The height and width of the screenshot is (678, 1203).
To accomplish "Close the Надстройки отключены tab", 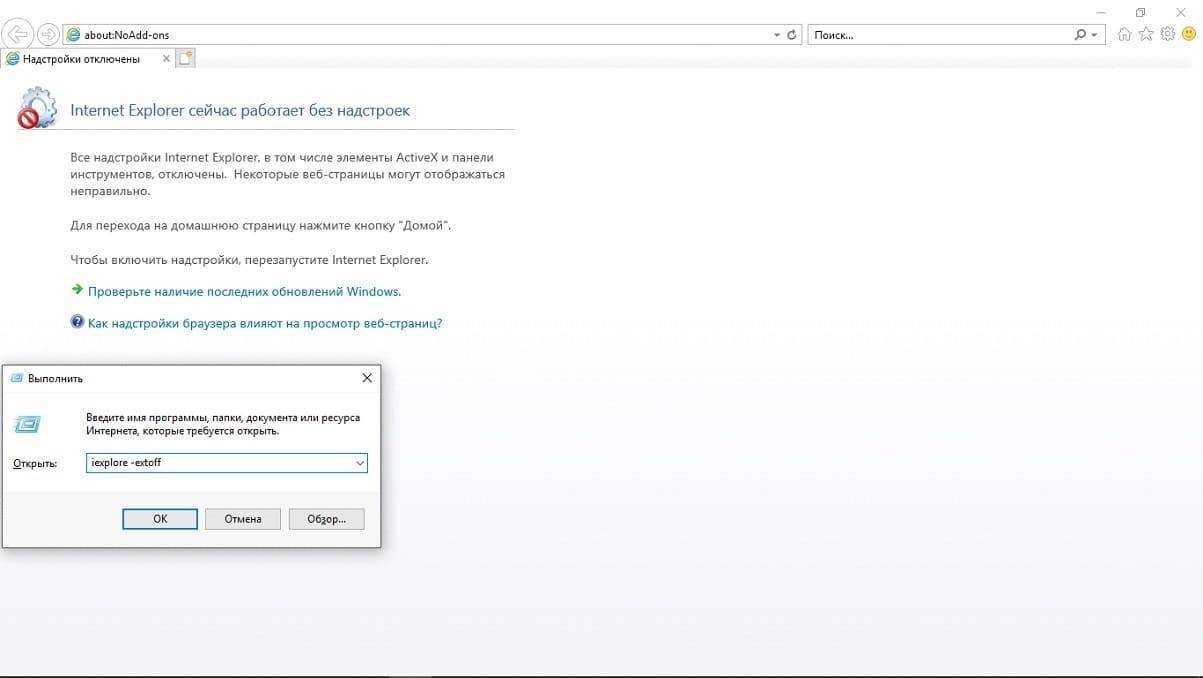I will pos(165,59).
